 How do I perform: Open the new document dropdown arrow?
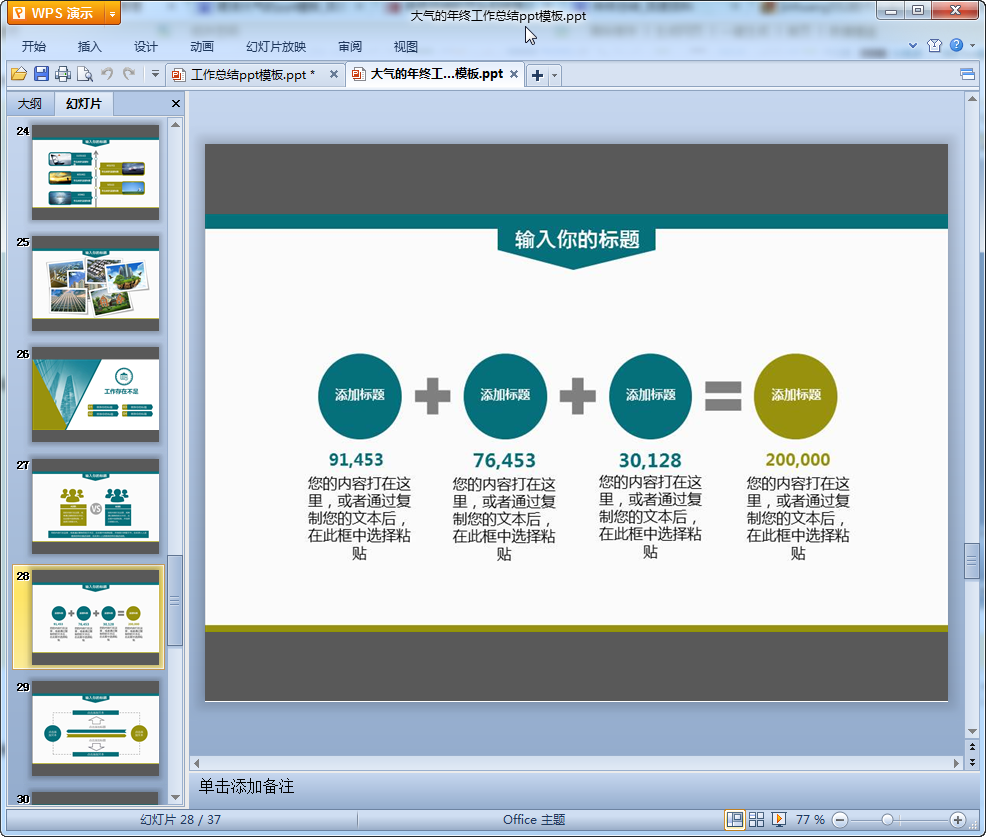pos(554,75)
